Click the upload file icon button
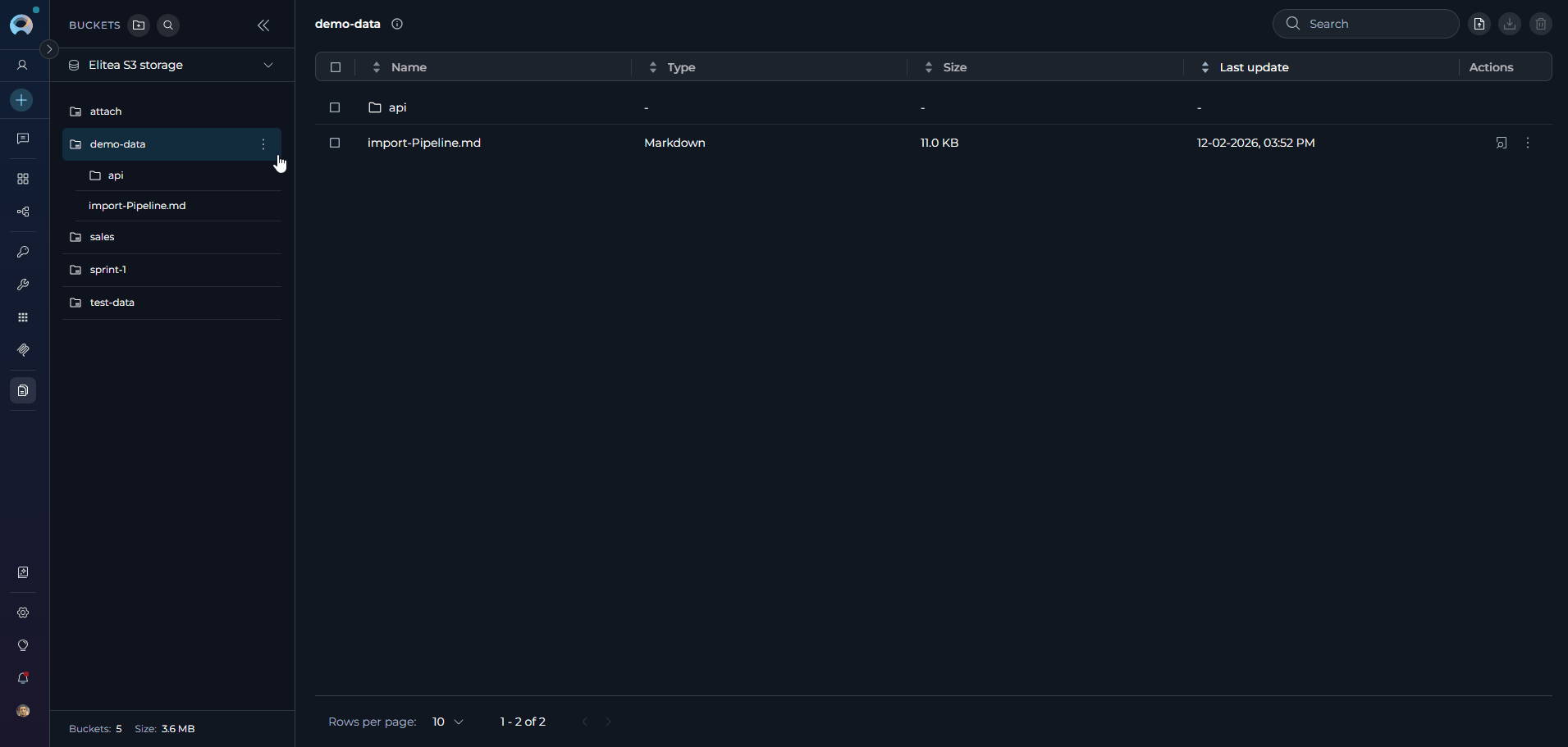The height and width of the screenshot is (747, 1568). coord(1479,24)
